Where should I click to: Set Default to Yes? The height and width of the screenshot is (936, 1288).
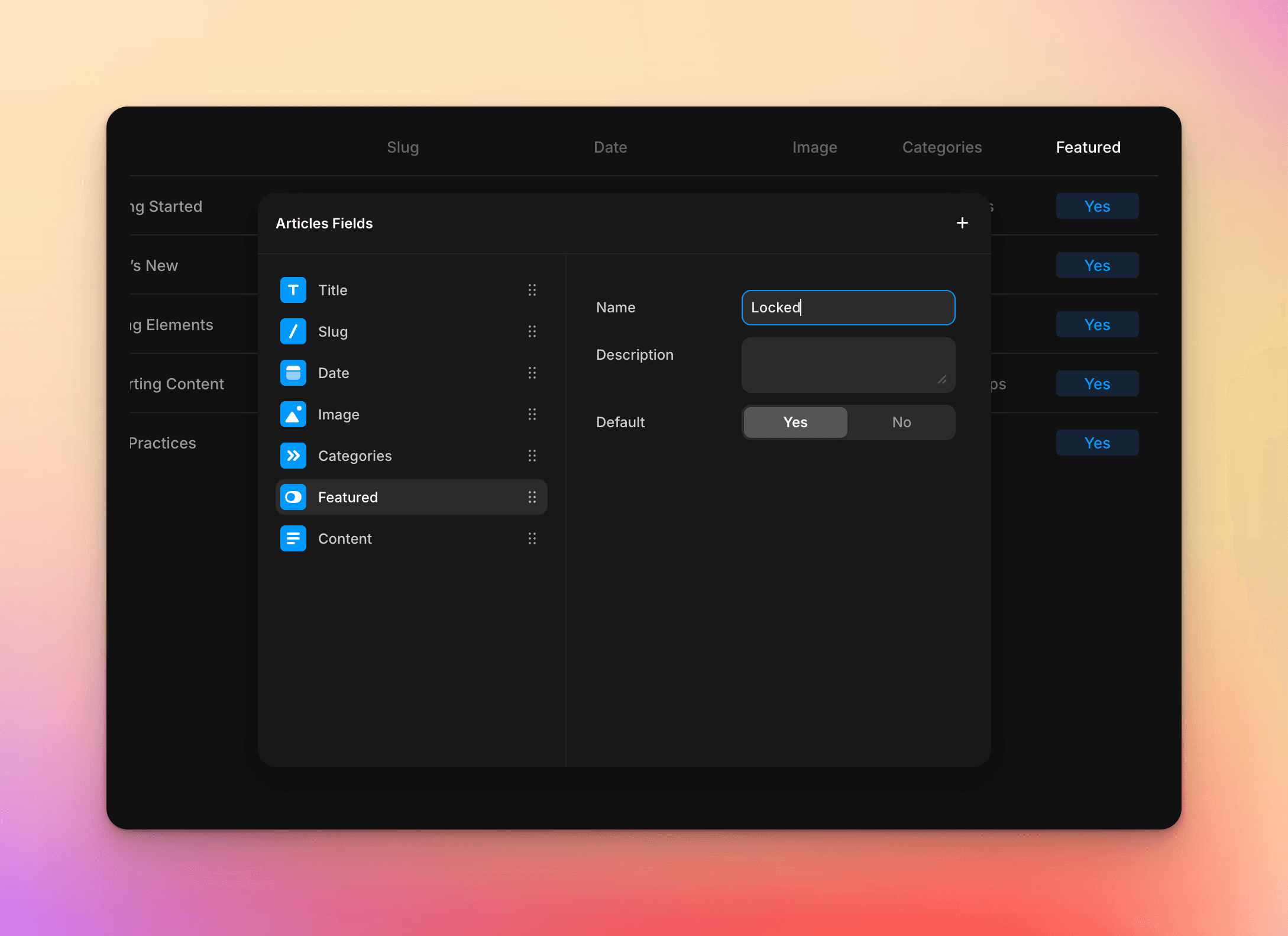click(795, 422)
